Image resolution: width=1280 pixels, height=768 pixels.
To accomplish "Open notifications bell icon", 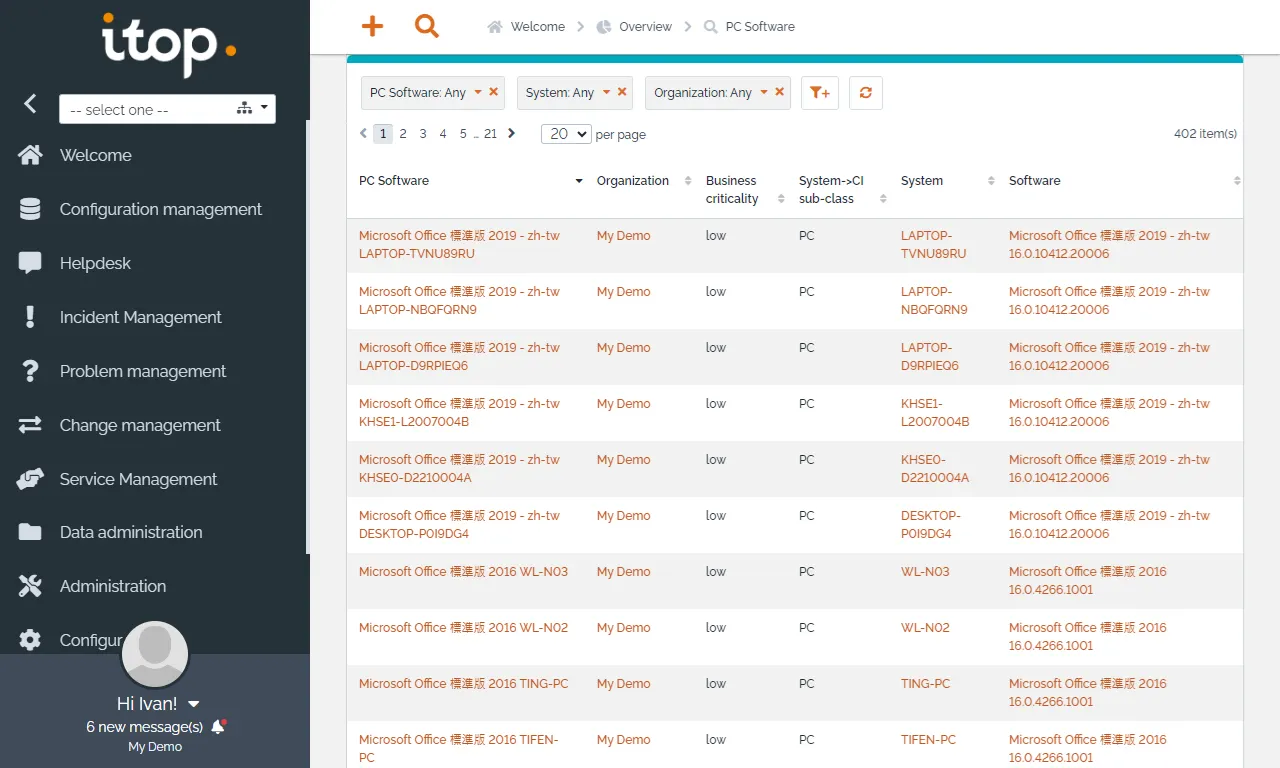I will point(218,727).
